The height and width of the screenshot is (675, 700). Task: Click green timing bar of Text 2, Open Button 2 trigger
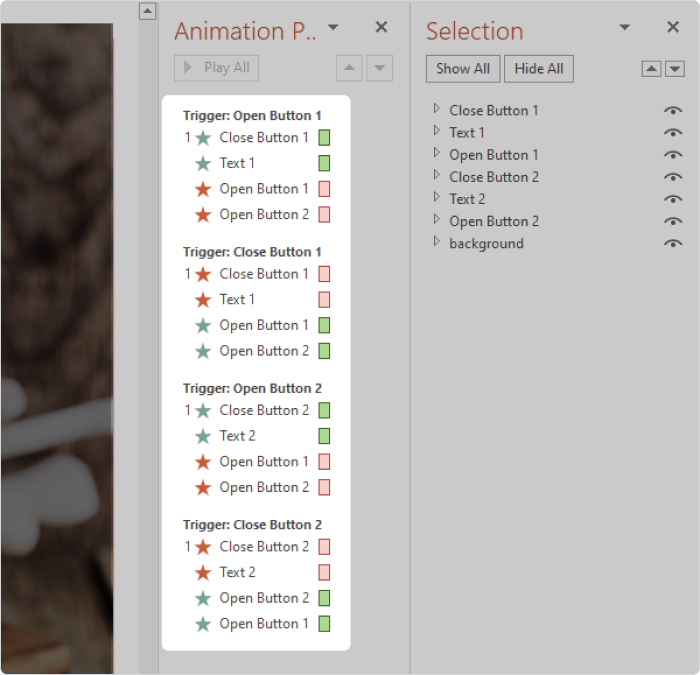coord(324,436)
